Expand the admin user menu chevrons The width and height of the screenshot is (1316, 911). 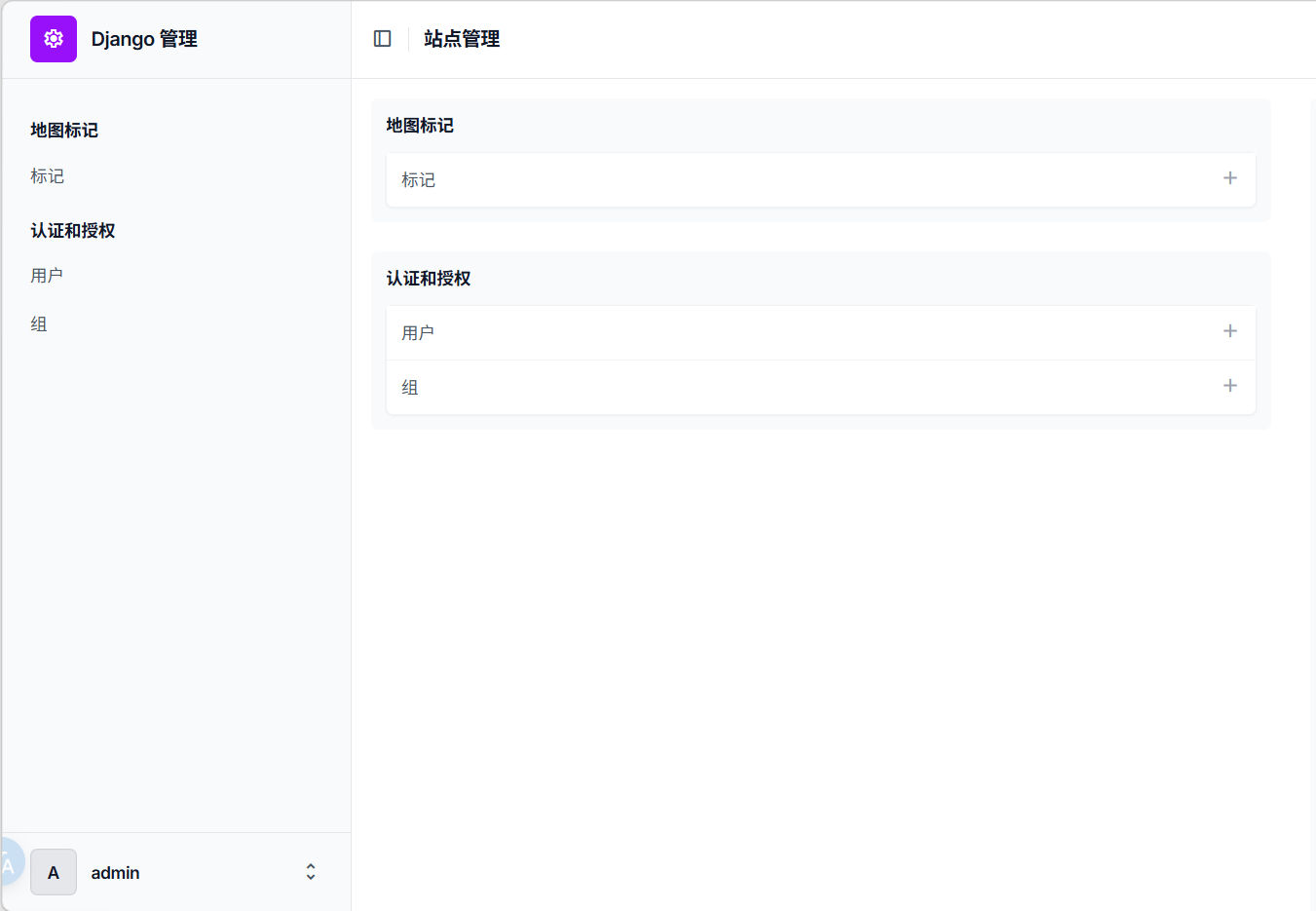[x=311, y=872]
